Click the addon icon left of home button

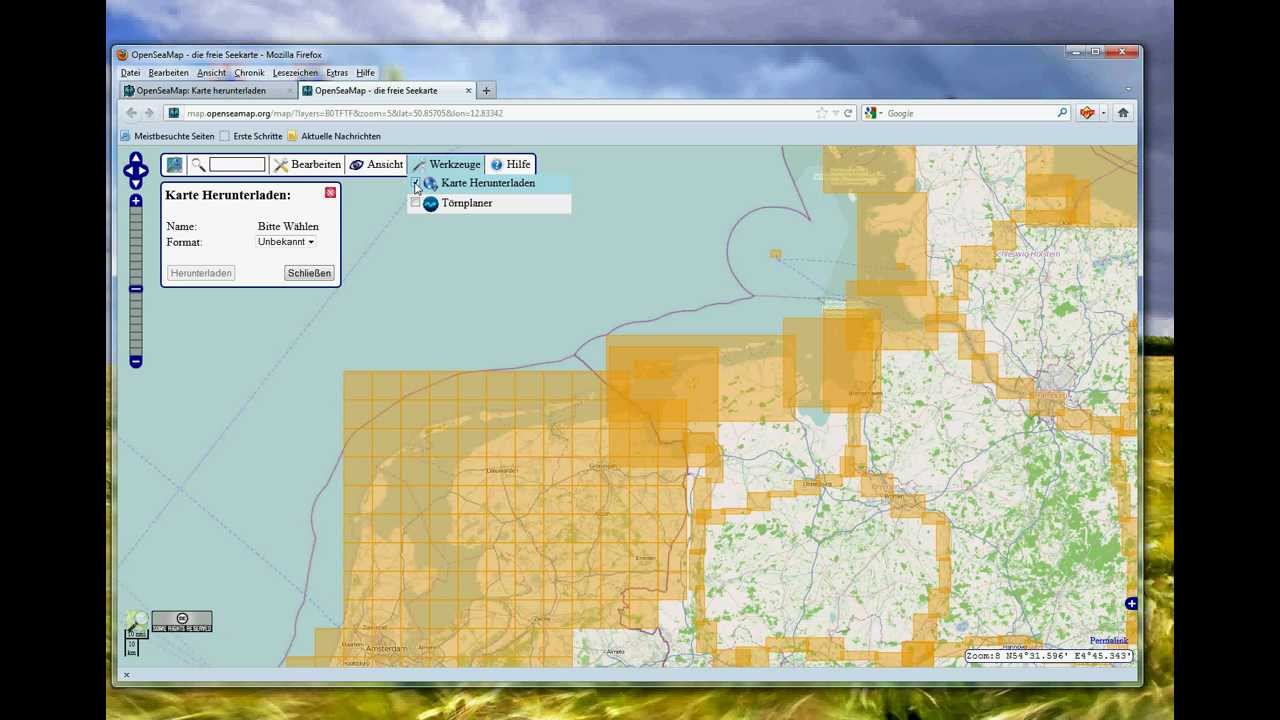(1087, 113)
